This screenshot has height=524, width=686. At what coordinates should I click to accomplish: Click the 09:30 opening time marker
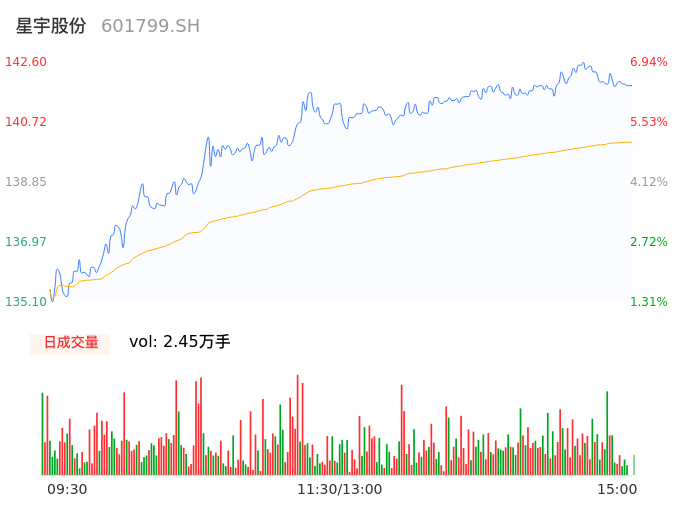pyautogui.click(x=67, y=489)
